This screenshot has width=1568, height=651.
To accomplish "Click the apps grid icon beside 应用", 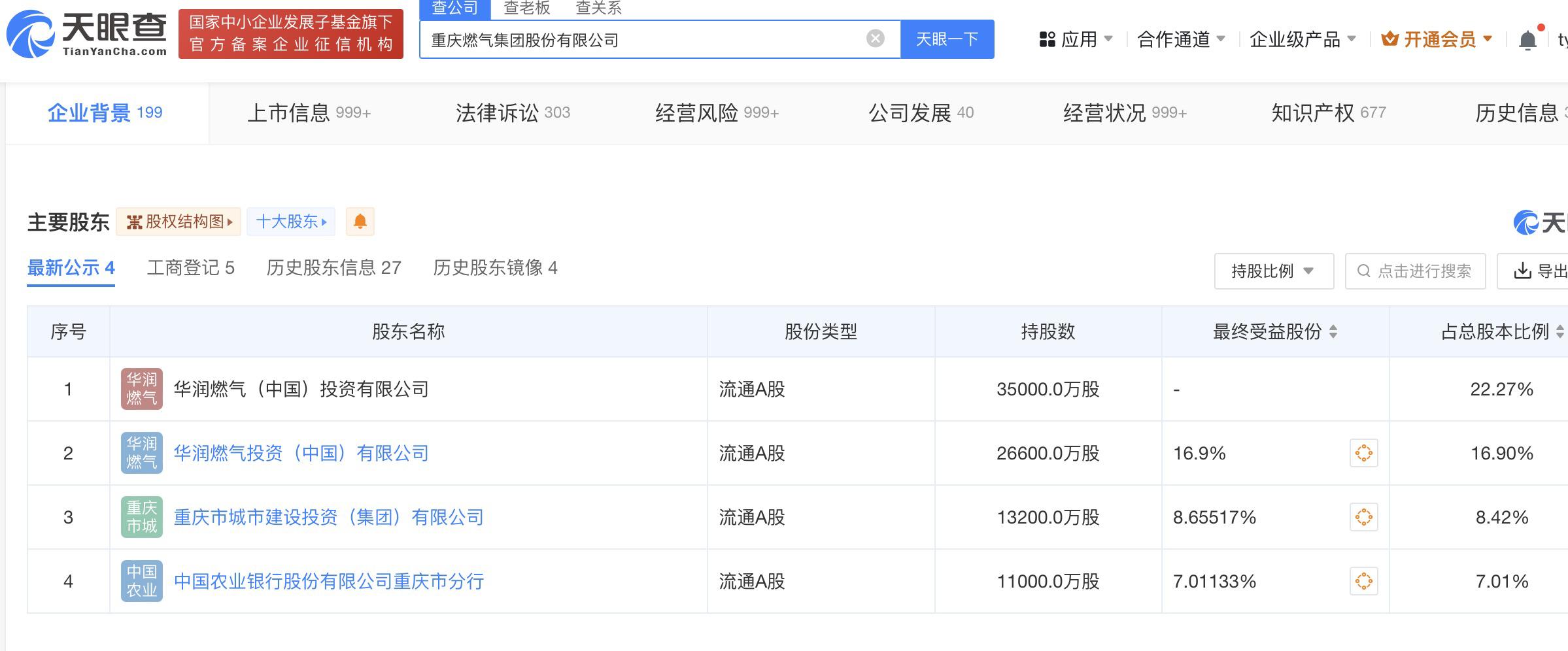I will pos(1047,39).
